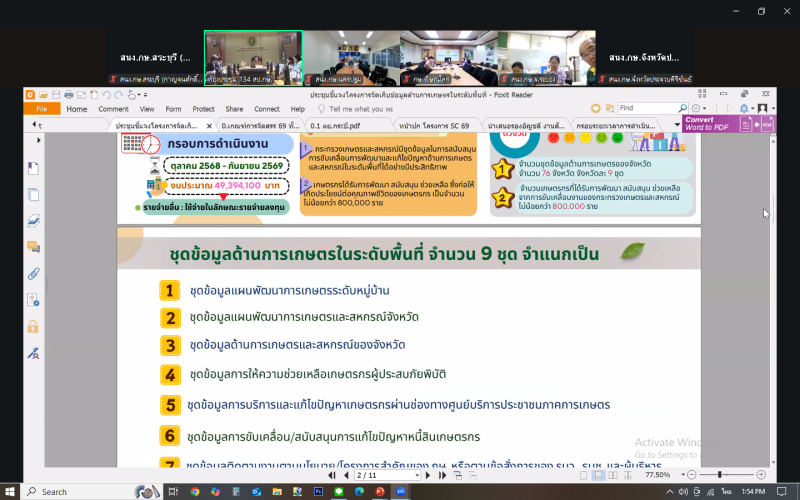Open the Pages thumbnail panel in sidebar
The width and height of the screenshot is (800, 500).
pos(33,194)
